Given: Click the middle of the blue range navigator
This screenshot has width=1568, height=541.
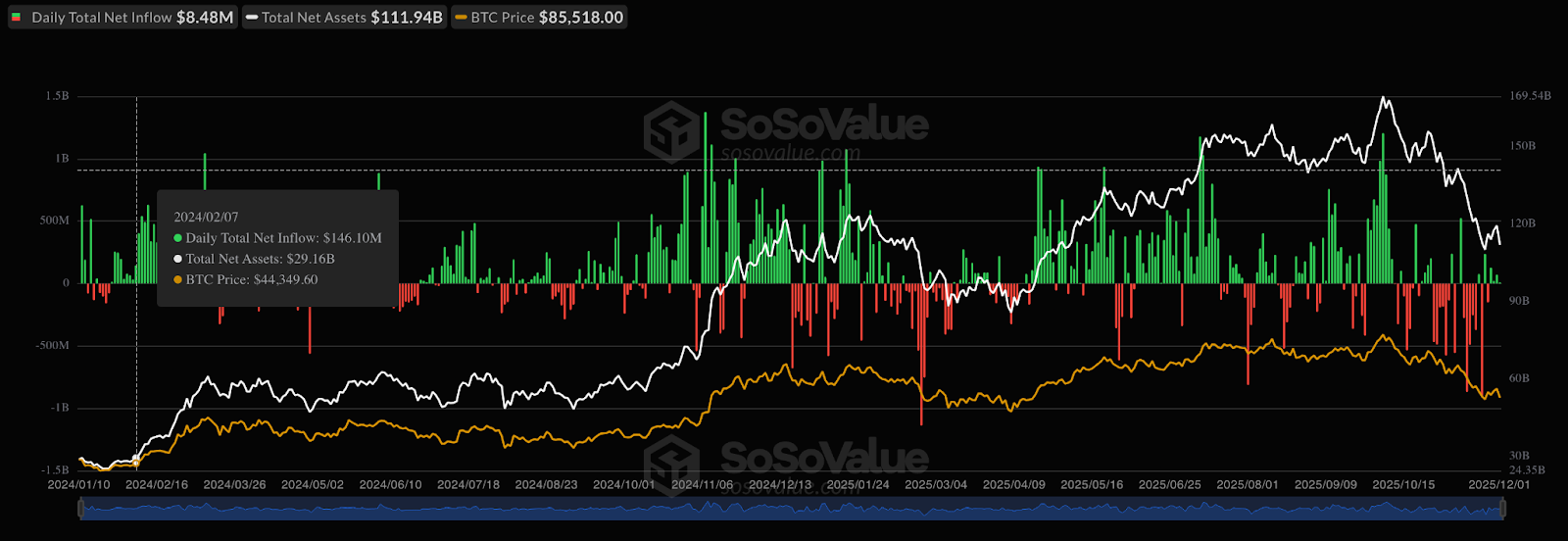Looking at the screenshot, I should tap(791, 509).
